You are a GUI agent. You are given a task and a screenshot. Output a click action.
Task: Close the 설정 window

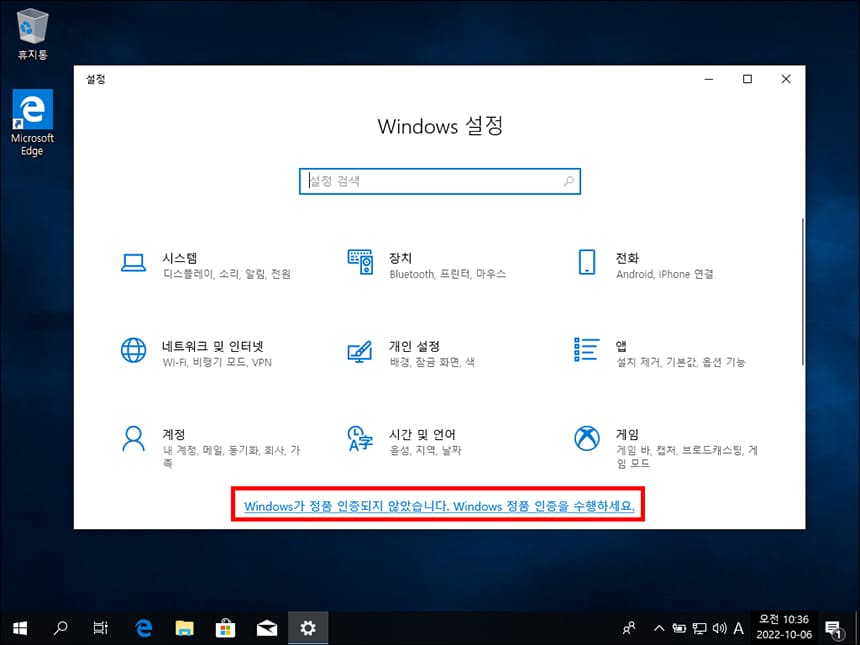(786, 79)
